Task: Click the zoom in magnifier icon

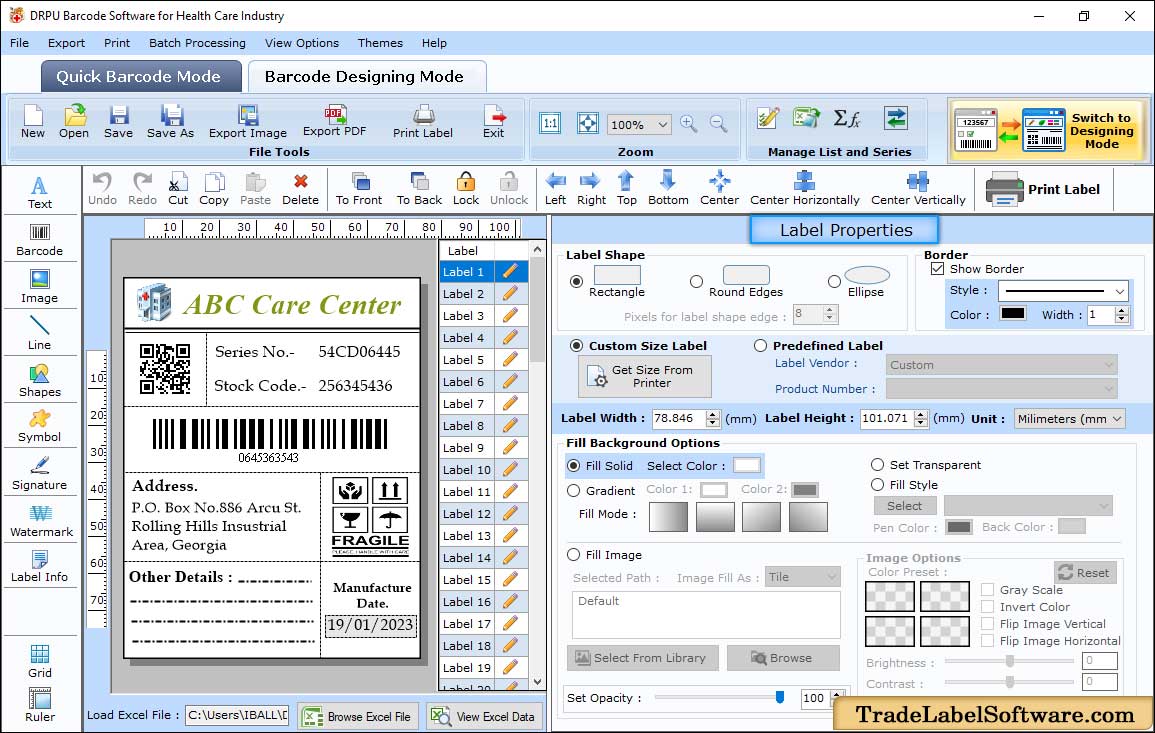Action: point(689,123)
